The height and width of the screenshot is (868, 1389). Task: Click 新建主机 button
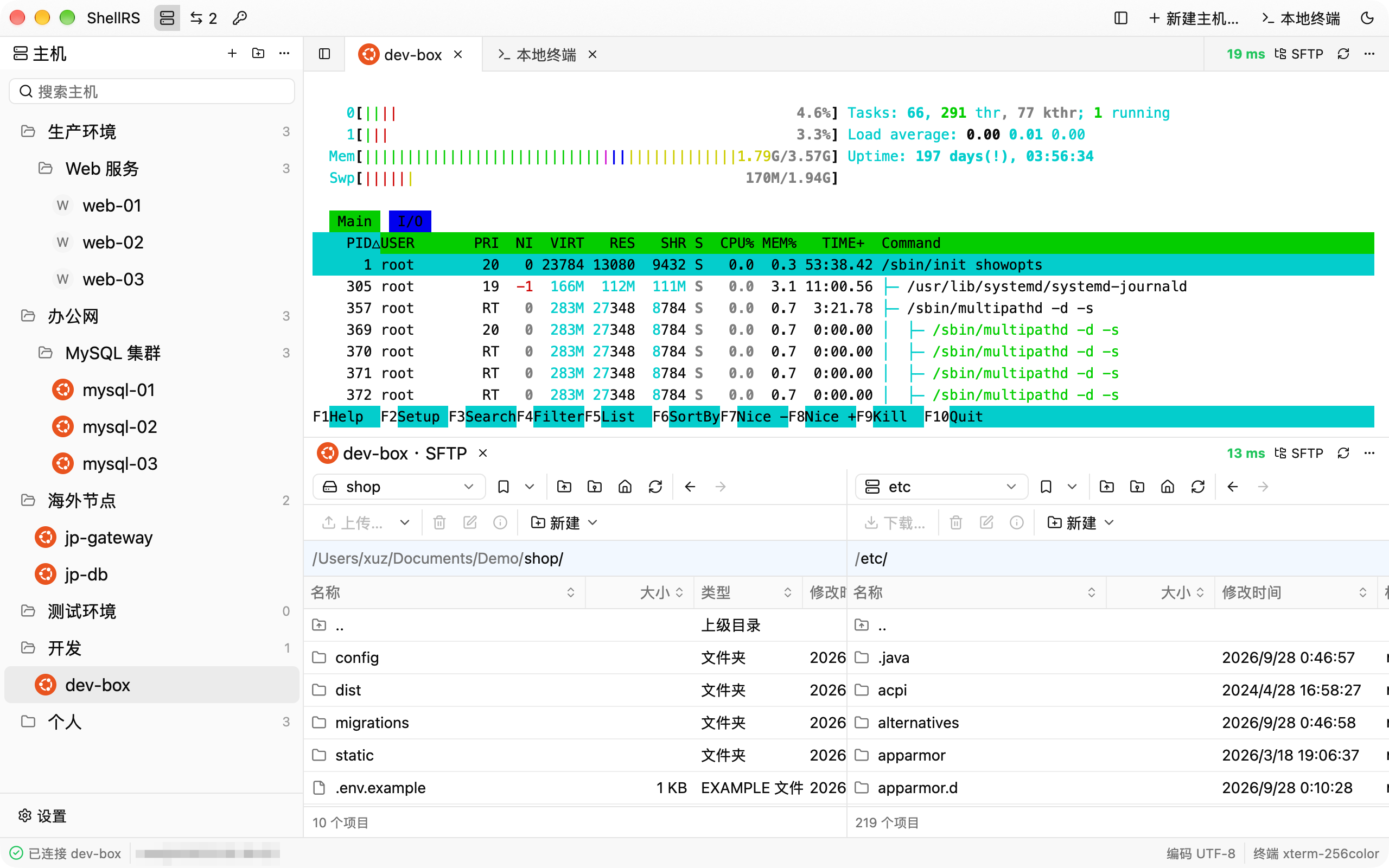coord(1193,18)
